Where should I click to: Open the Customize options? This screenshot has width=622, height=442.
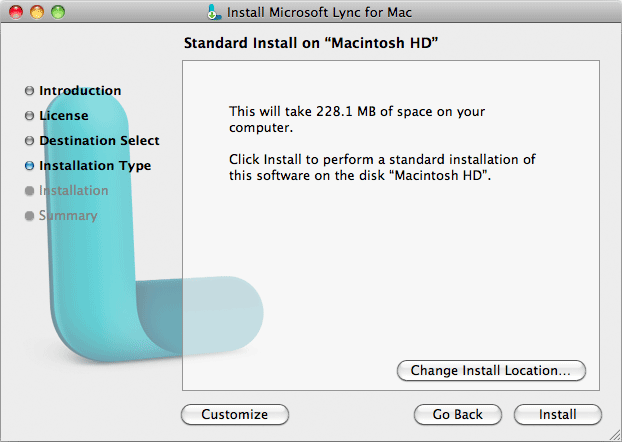(x=235, y=415)
